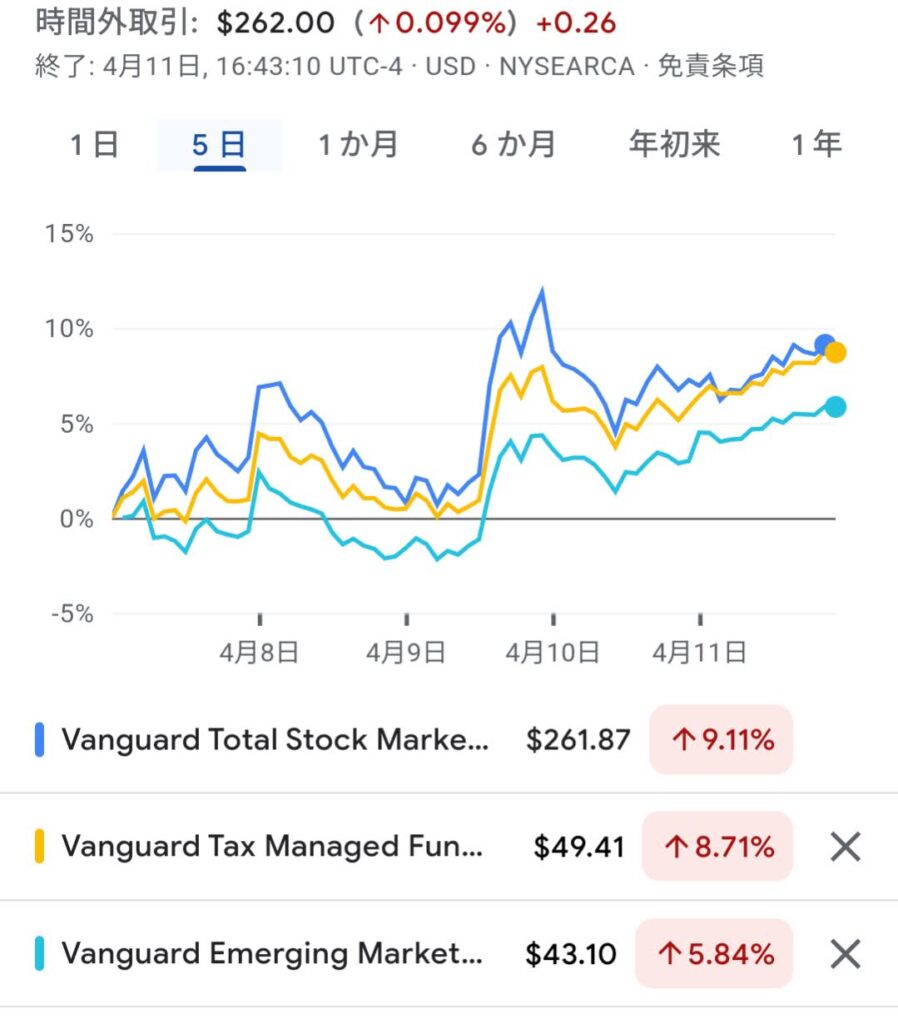Click the yellow Tax Managed Fund color marker
This screenshot has width=898, height=1024.
(x=40, y=847)
